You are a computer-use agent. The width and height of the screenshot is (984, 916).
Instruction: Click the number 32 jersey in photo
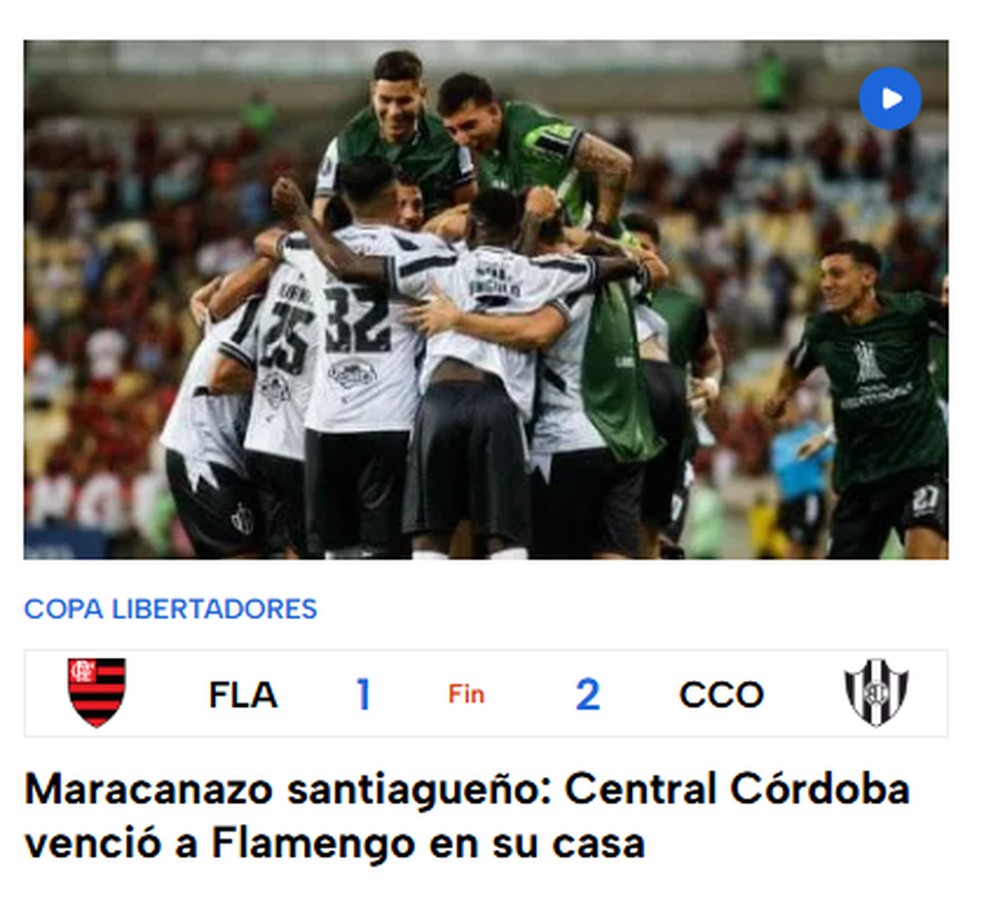358,320
